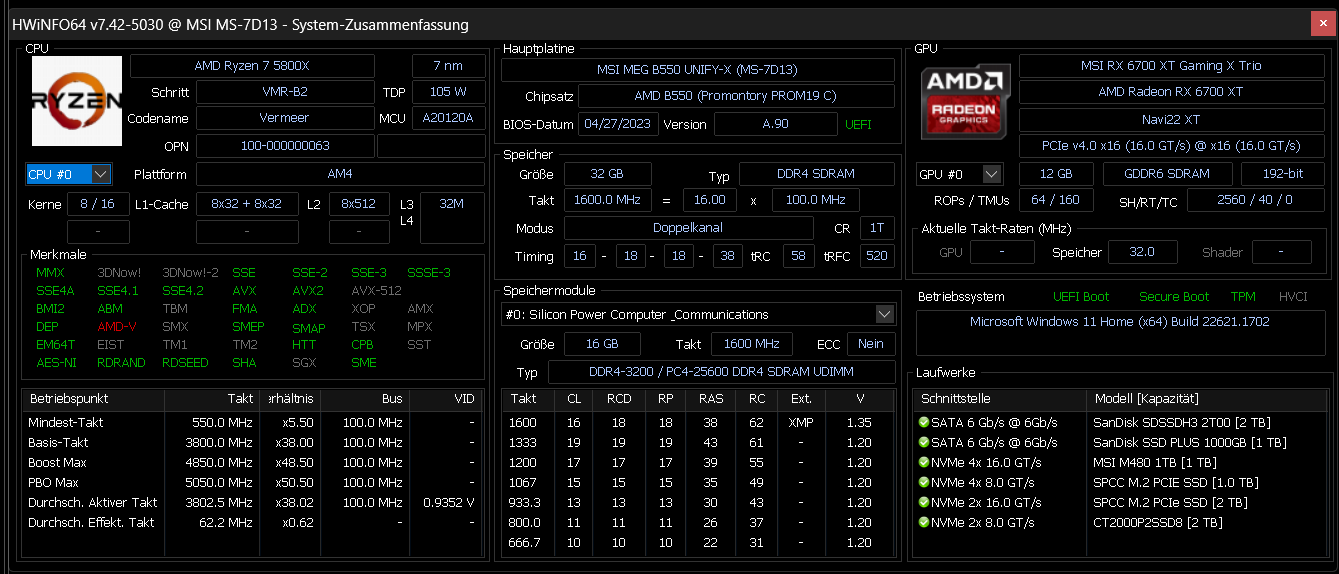Select the 666.7 MHz timing row
Screen dimensions: 1339x574
698,542
